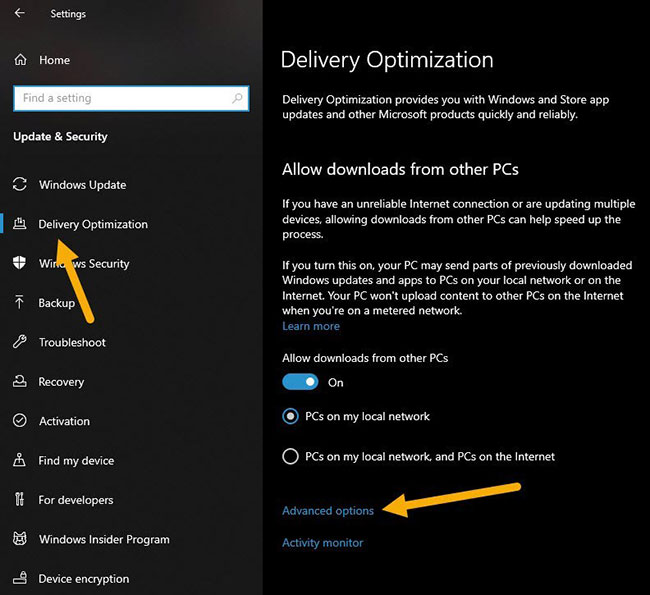Click the Backup upward arrow icon
The image size is (650, 595).
[19, 302]
